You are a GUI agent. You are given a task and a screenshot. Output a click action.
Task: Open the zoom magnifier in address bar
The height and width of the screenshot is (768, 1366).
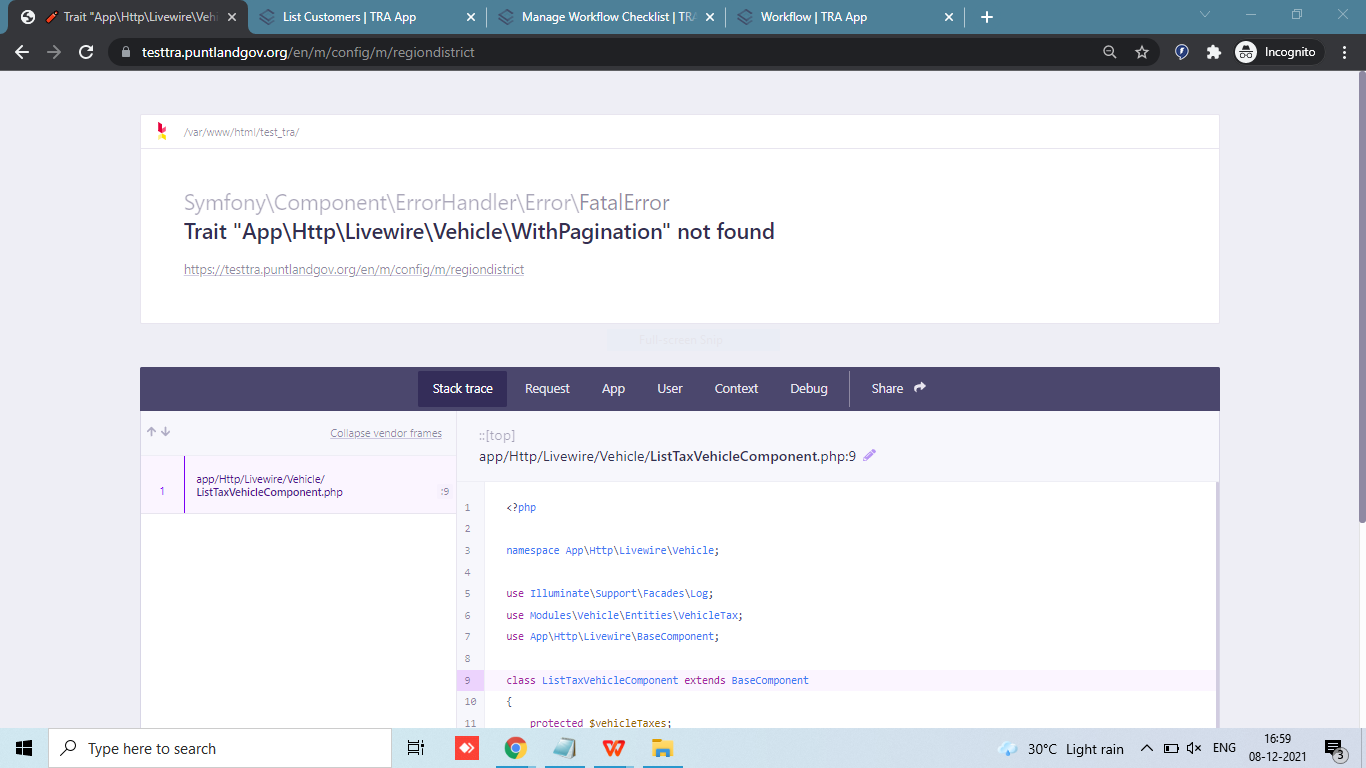point(1110,52)
